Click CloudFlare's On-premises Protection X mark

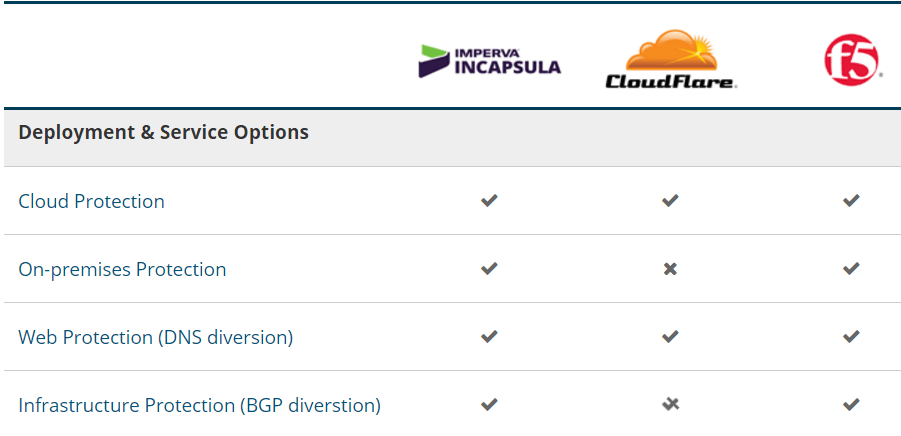pyautogui.click(x=670, y=269)
